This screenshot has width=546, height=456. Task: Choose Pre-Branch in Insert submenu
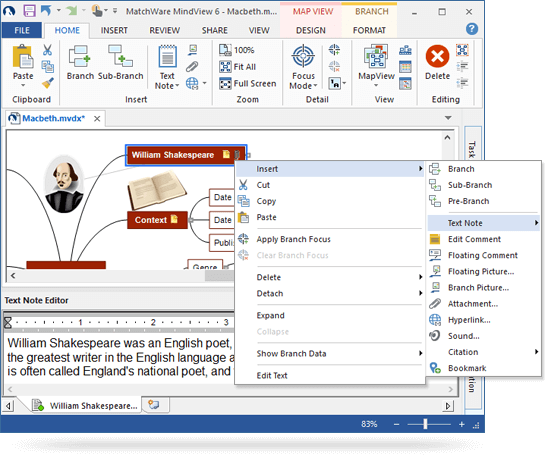484,201
